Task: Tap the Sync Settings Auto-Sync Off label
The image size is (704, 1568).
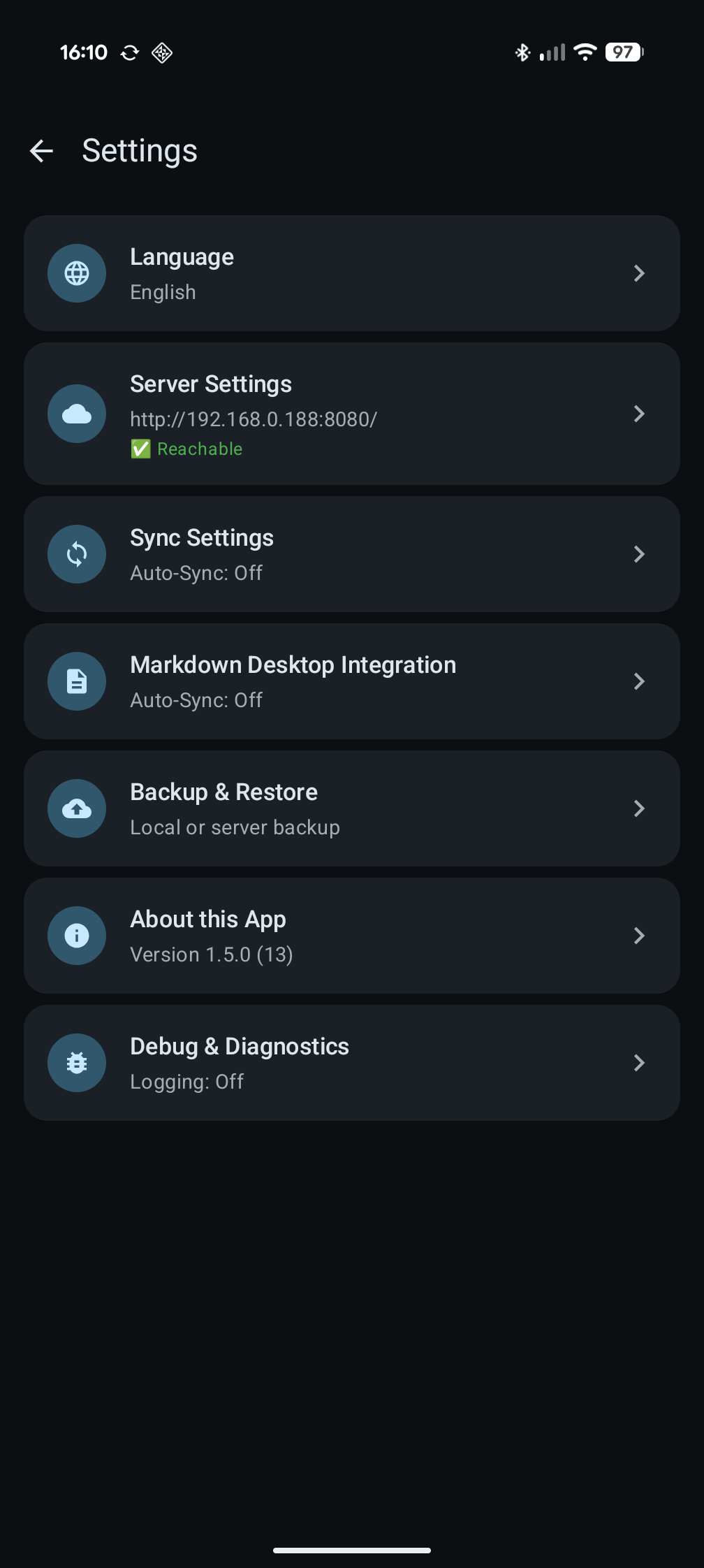Action: point(196,573)
